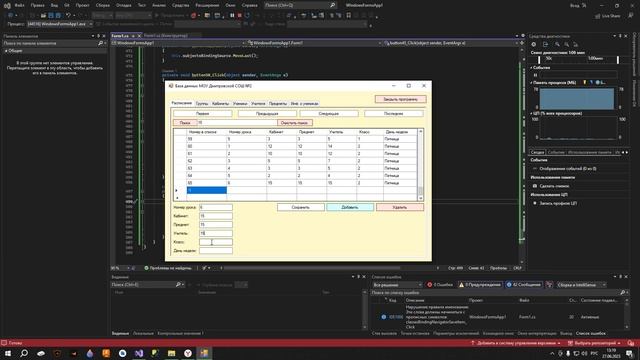Open Visual Studio from the Windows taskbar
Image resolution: width=640 pixels, height=360 pixels.
(139, 353)
